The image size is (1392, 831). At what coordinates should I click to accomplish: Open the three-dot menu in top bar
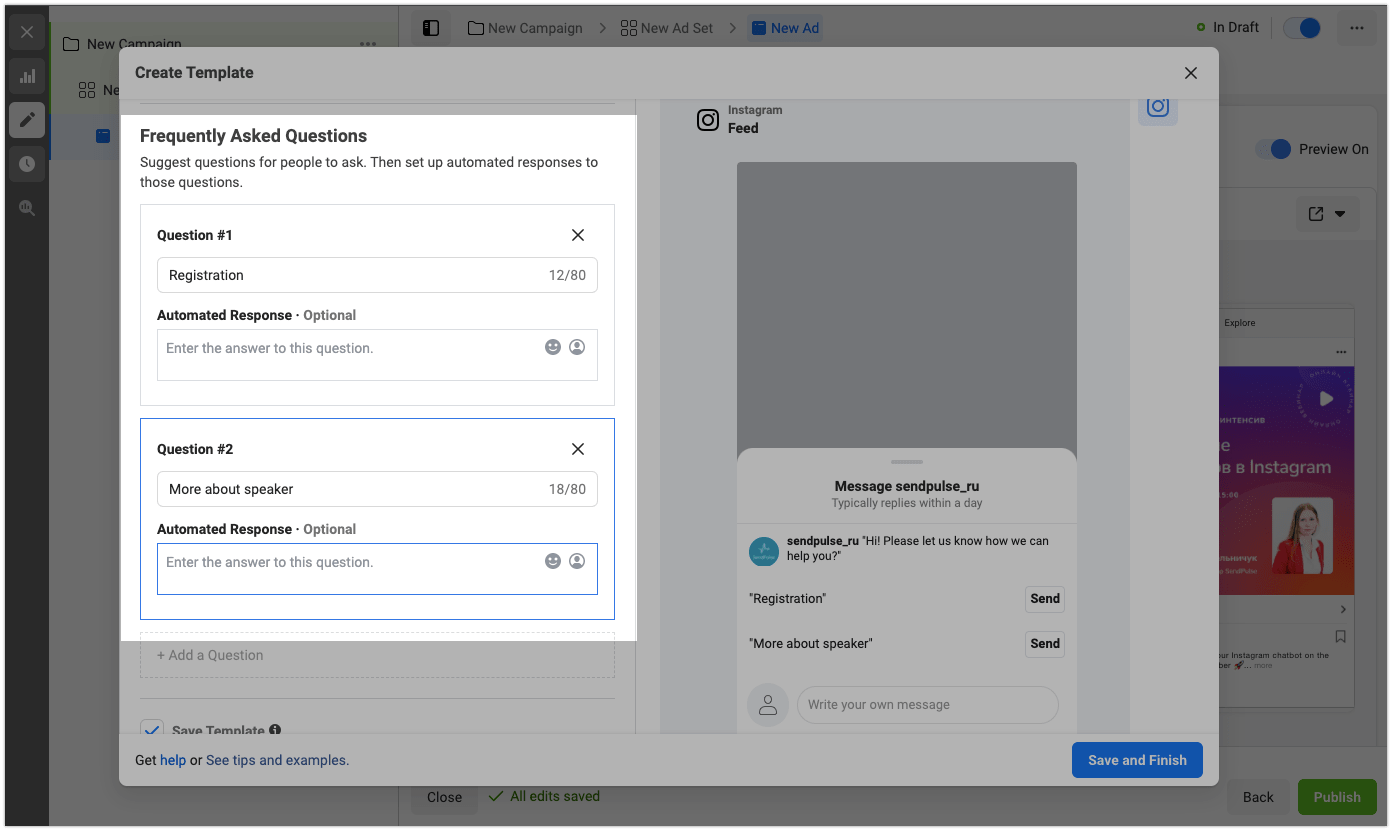click(1356, 28)
